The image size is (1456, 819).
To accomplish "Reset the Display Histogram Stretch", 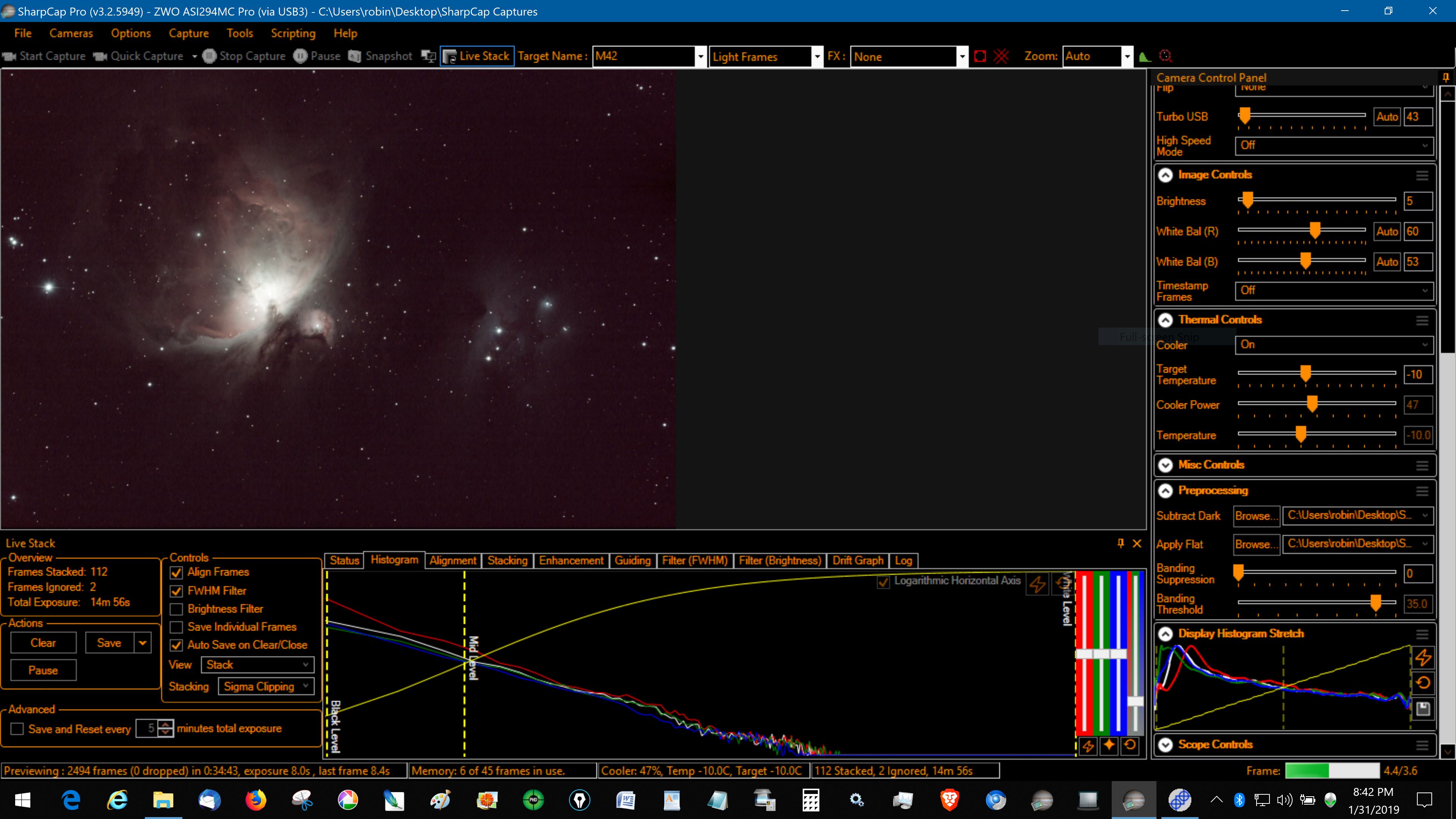I will click(1423, 683).
